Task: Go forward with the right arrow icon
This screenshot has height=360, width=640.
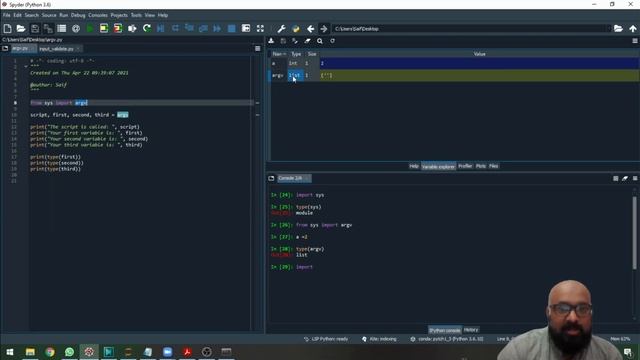Action: [324, 29]
